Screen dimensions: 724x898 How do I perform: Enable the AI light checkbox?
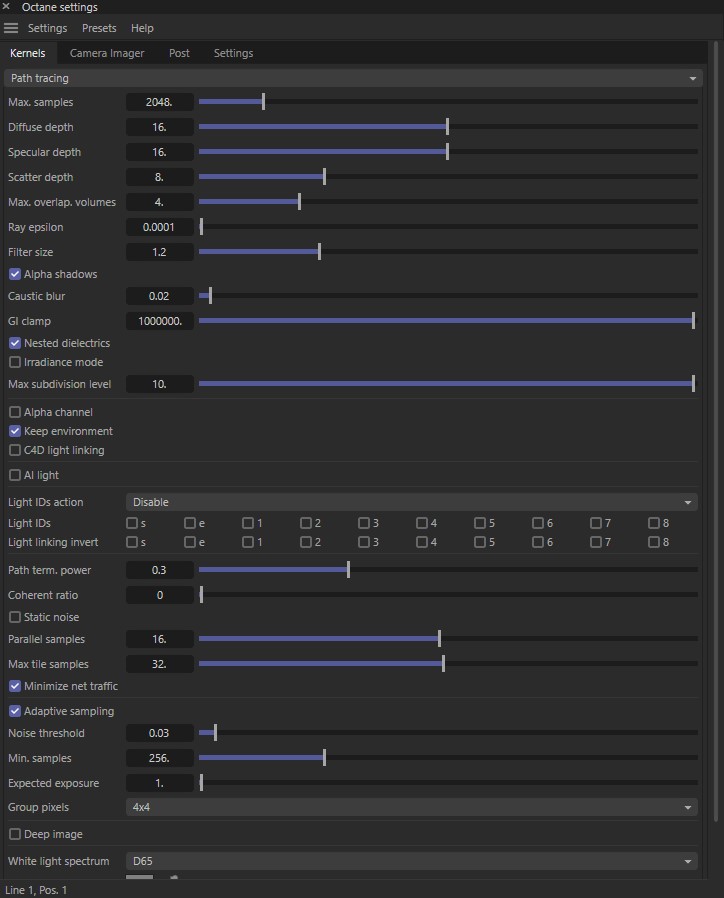tap(15, 475)
